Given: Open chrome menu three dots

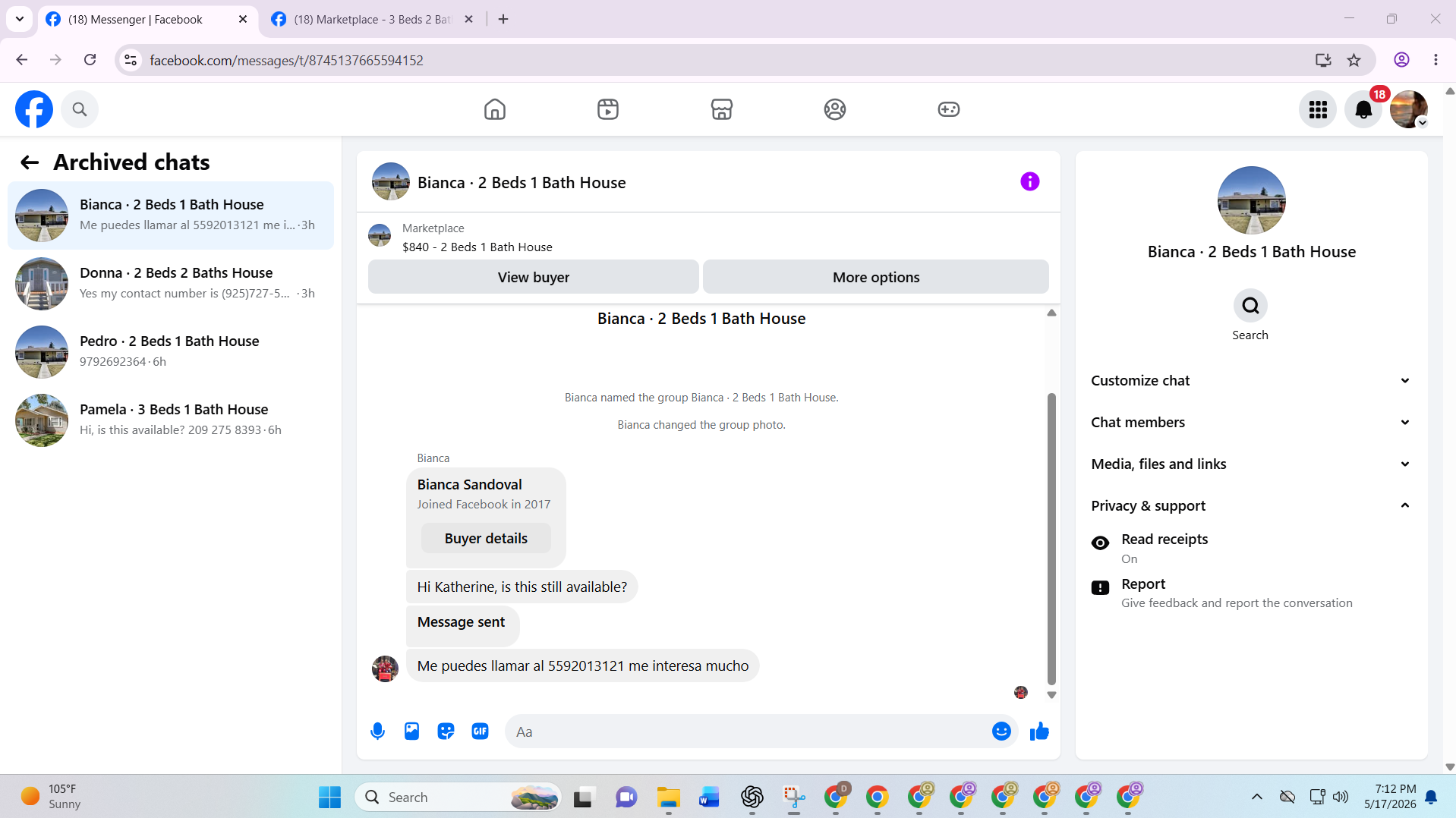Looking at the screenshot, I should [x=1436, y=60].
